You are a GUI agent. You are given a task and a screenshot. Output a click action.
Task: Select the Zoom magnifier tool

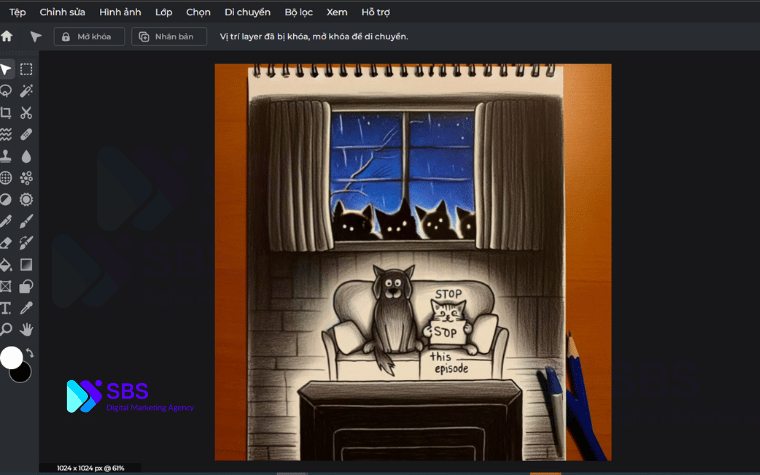(6, 330)
